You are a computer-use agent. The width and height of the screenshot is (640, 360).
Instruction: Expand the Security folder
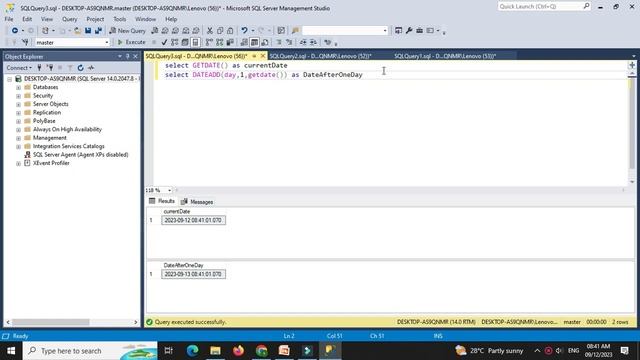tap(18, 96)
